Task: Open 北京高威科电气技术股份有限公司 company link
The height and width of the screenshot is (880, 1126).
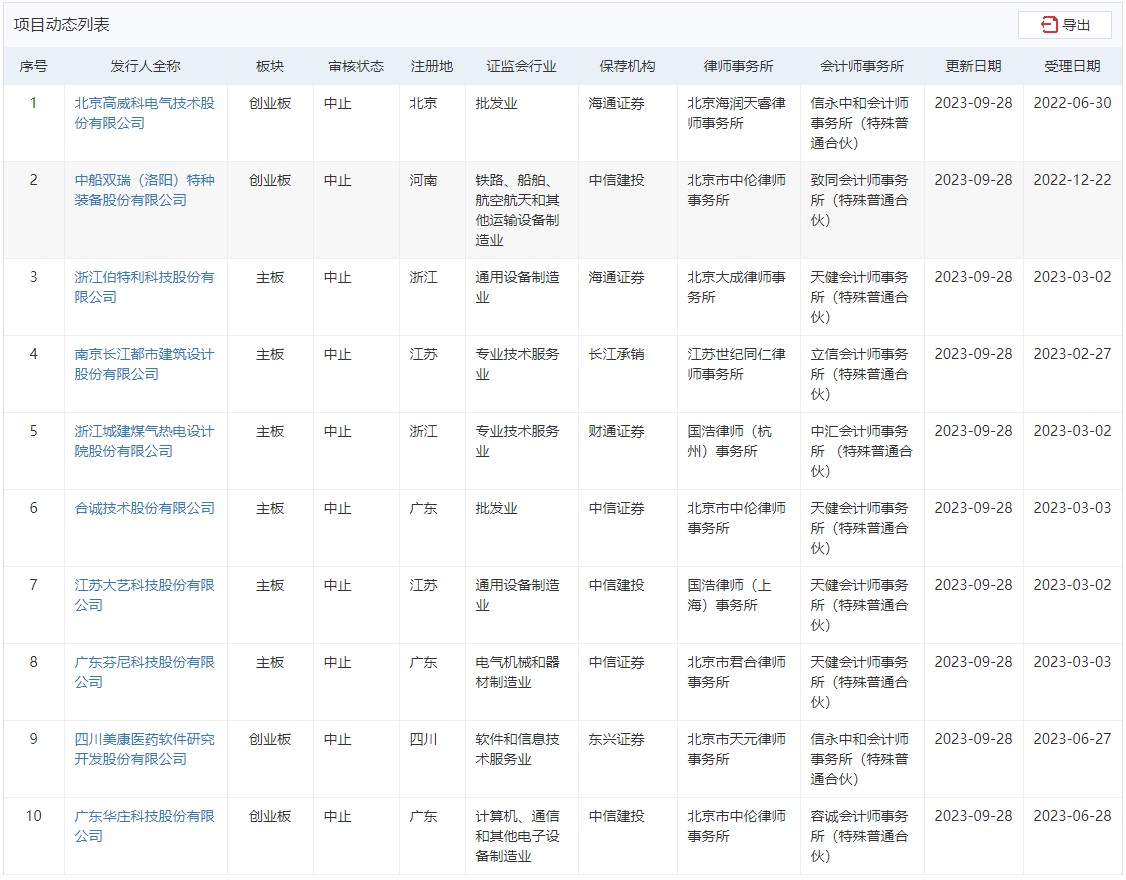Action: (144, 114)
